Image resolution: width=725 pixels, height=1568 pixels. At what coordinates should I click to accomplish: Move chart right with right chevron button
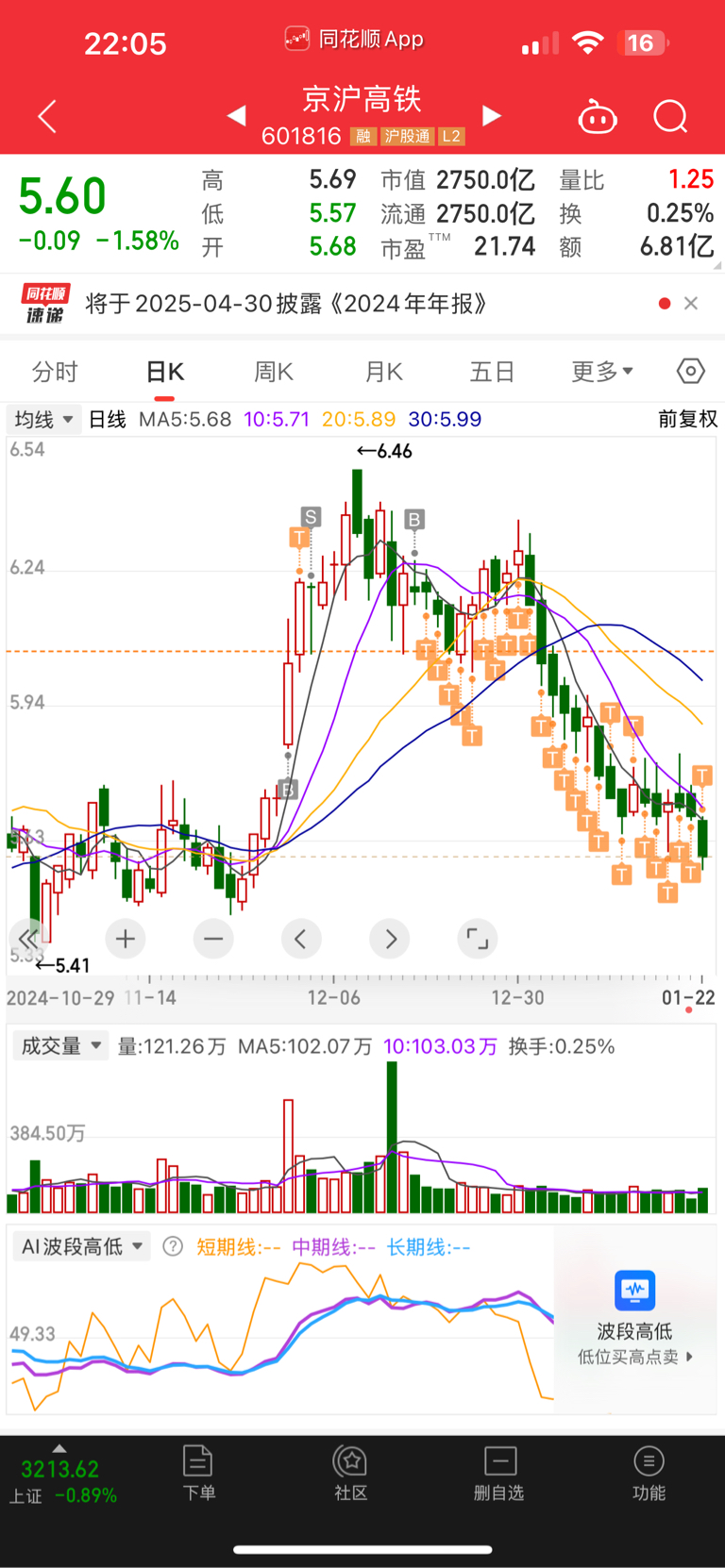(390, 939)
